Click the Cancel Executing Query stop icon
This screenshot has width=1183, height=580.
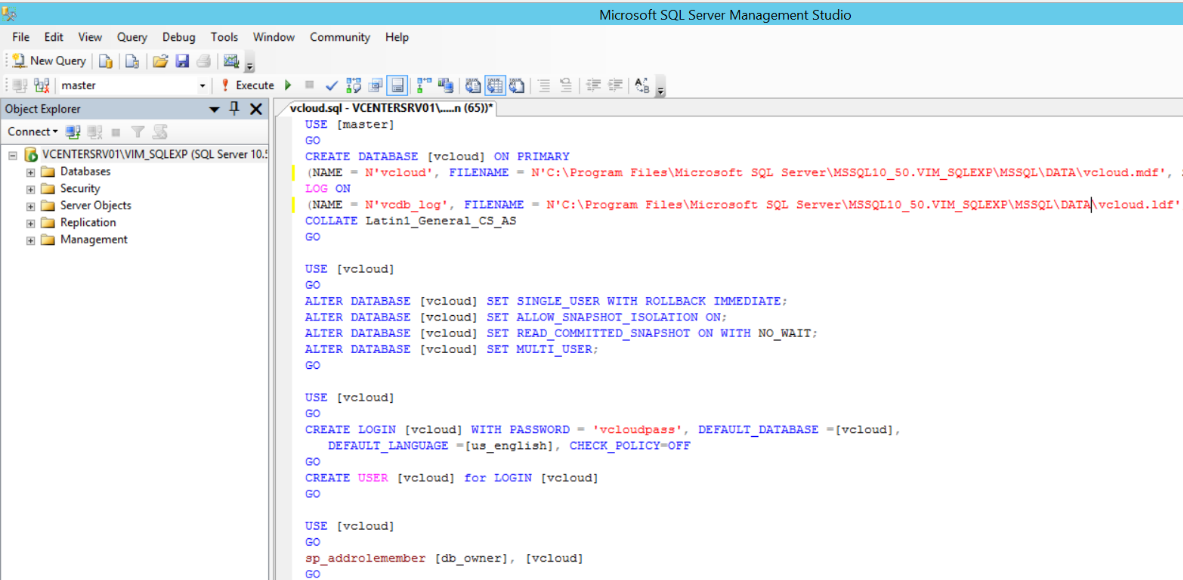point(309,85)
